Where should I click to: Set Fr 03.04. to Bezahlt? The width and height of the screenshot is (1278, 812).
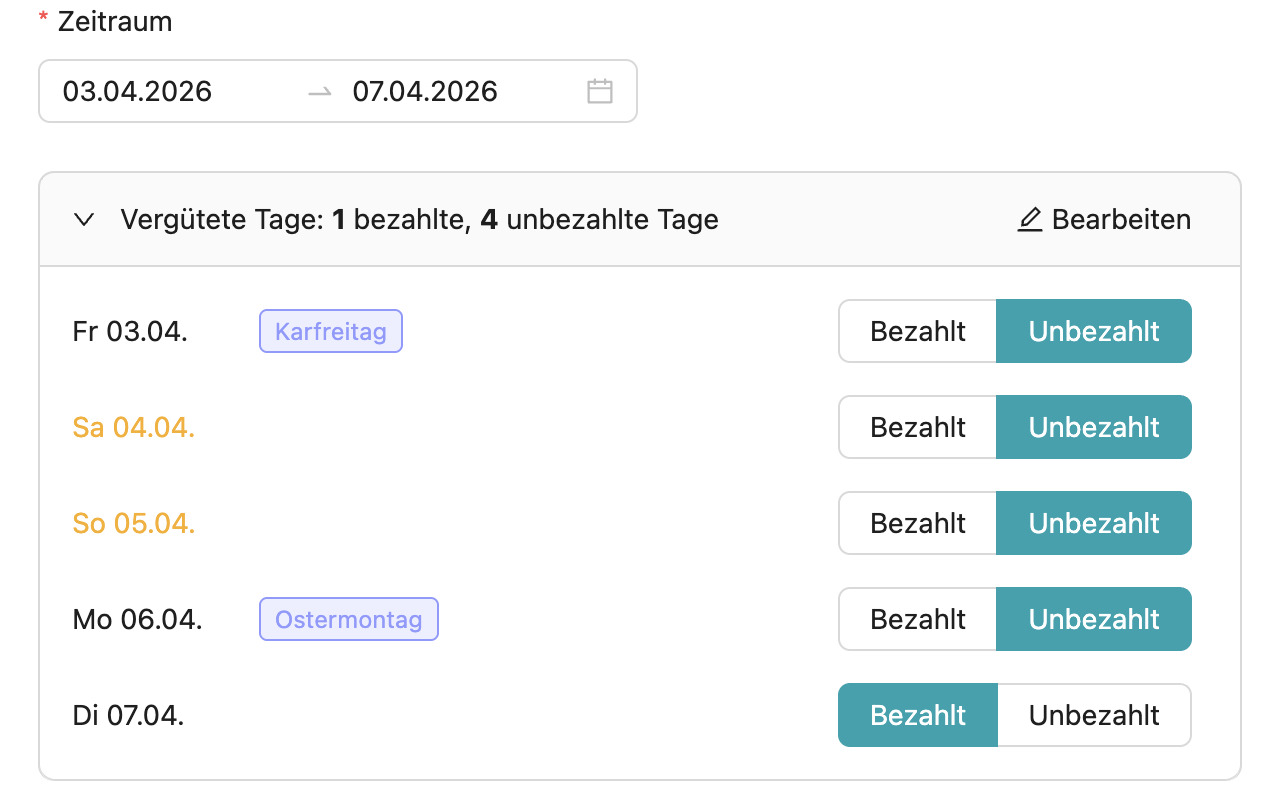pyautogui.click(x=917, y=331)
